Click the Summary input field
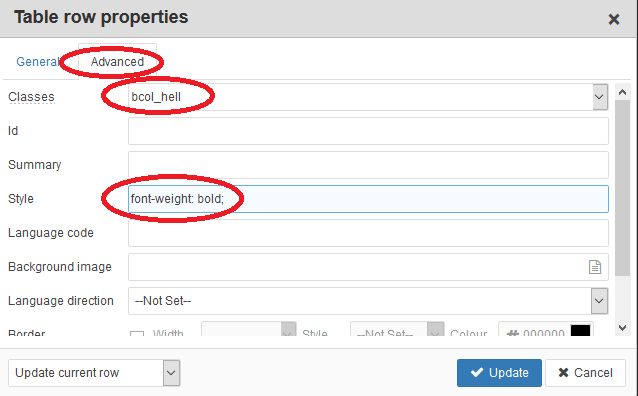Viewport: 638px width, 396px height. [x=368, y=165]
